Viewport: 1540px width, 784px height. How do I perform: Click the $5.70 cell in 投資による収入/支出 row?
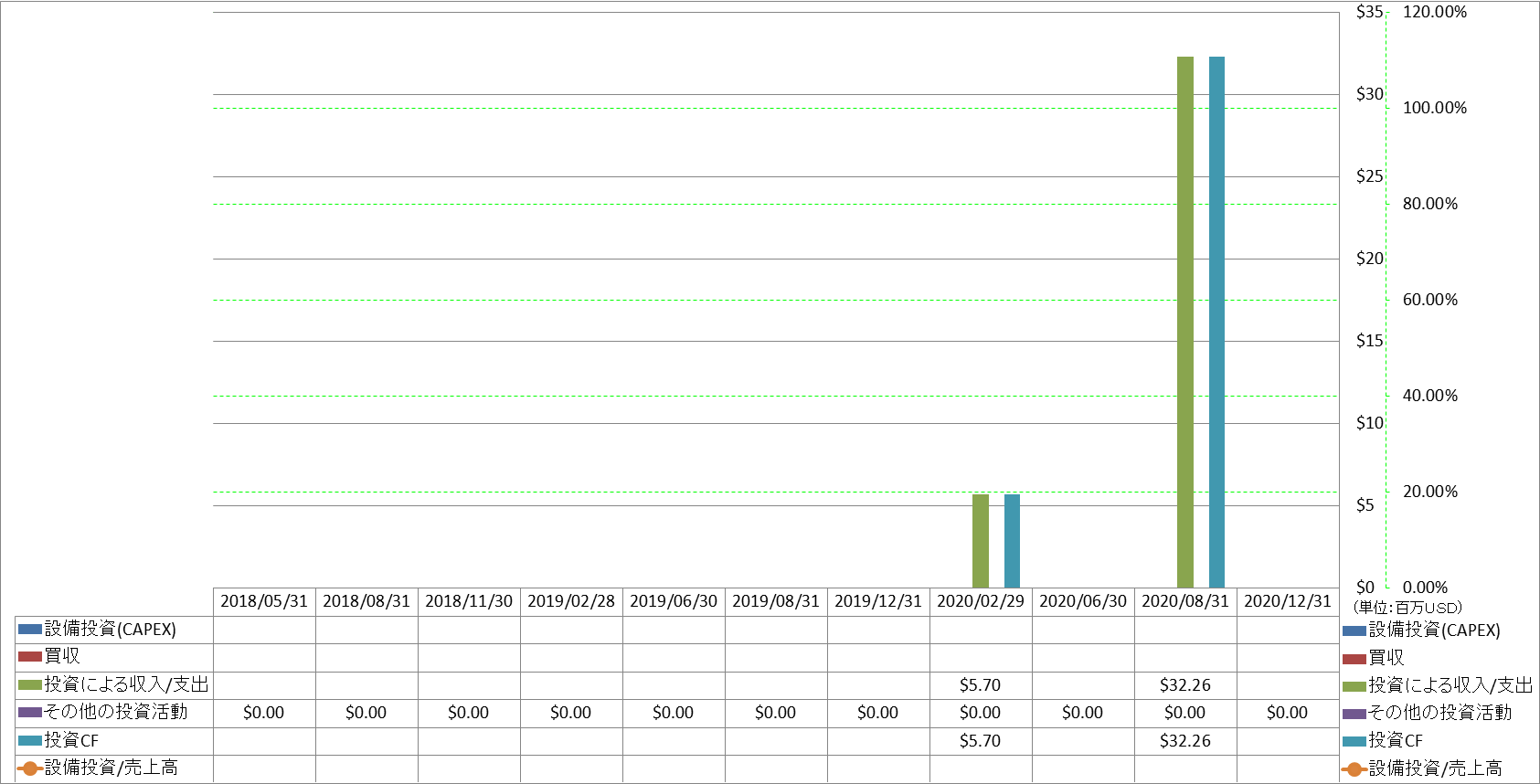tap(981, 685)
